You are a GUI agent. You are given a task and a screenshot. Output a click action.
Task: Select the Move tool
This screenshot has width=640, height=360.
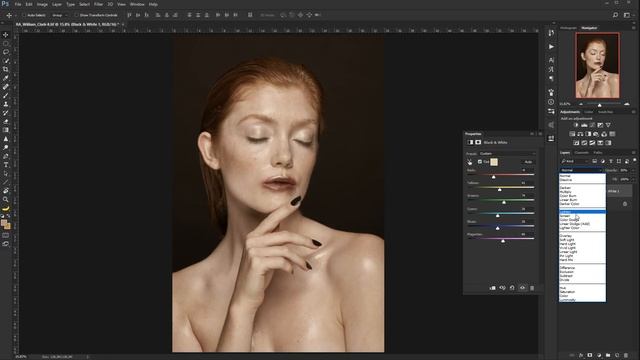pos(6,35)
